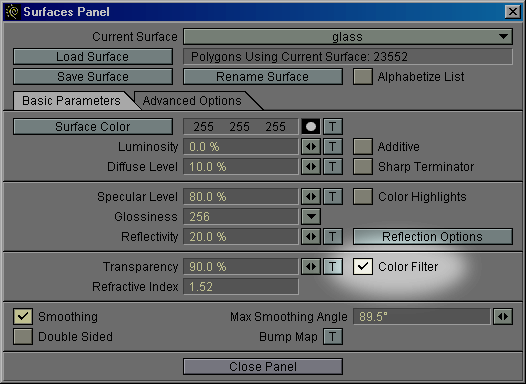
Task: Enable the Color Highlights checkbox
Action: [x=363, y=197]
